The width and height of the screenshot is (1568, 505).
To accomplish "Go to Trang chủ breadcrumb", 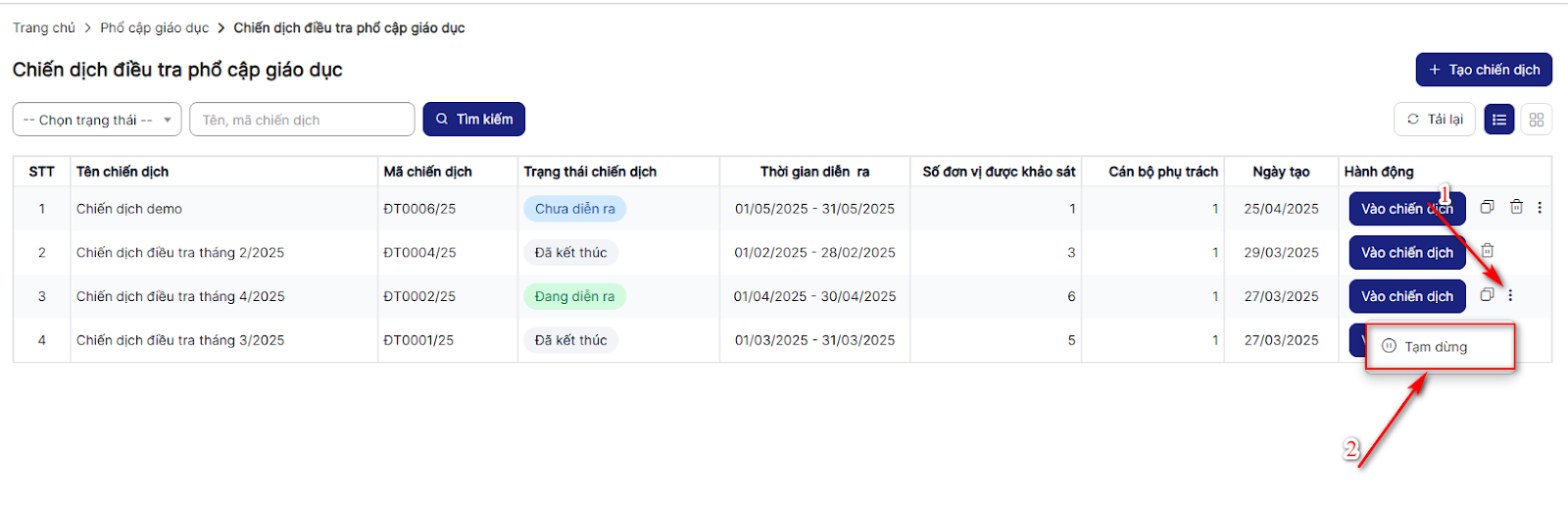I will tap(44, 27).
